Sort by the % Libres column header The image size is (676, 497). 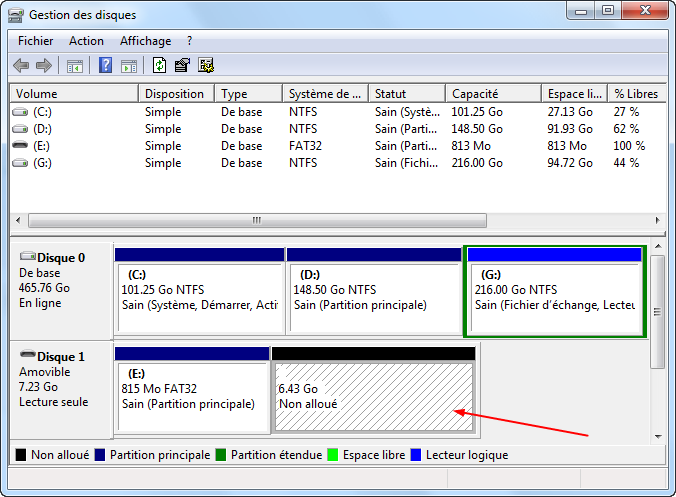click(x=637, y=94)
